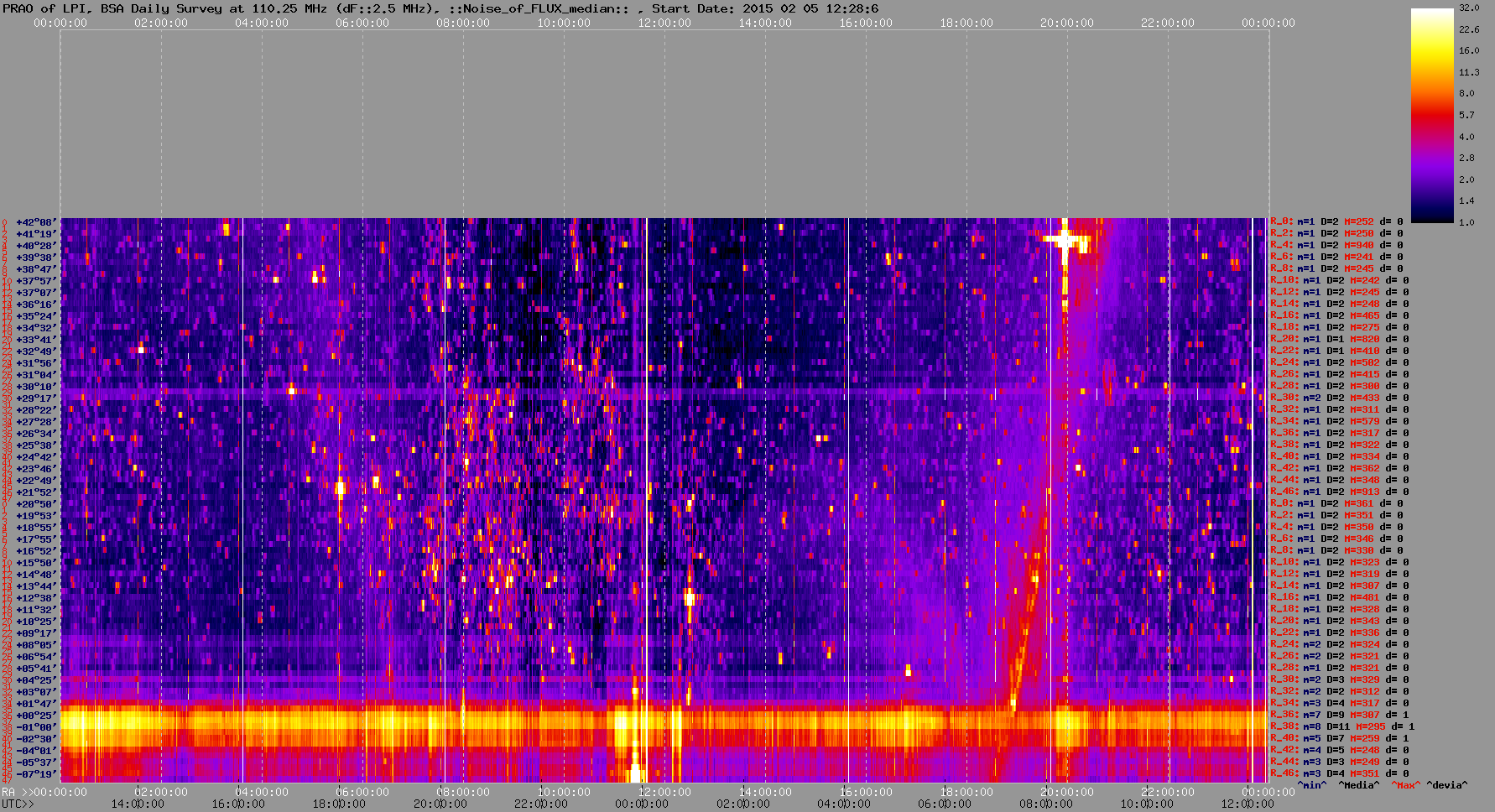The image size is (1495, 812).
Task: Click the 32.0 value on the color scale
Action: [x=1469, y=8]
